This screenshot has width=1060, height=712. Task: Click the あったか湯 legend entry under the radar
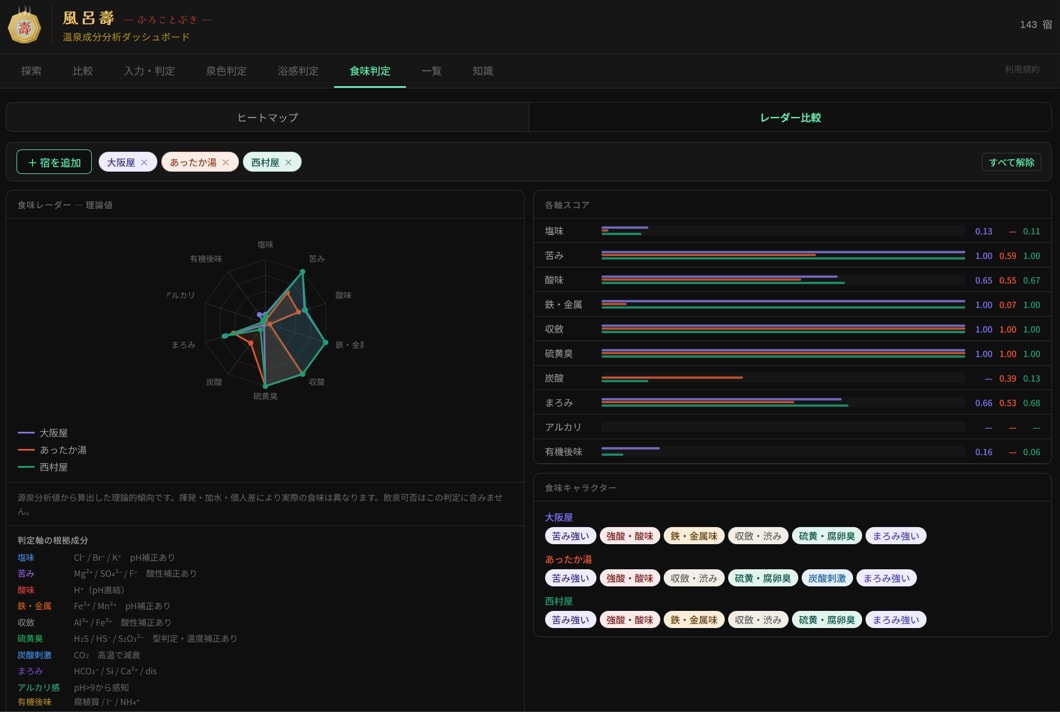[x=52, y=450]
